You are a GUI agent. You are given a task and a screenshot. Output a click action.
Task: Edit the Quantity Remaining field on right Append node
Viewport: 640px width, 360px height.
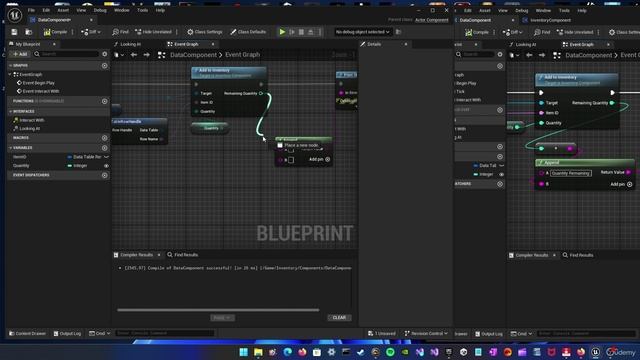tap(570, 173)
